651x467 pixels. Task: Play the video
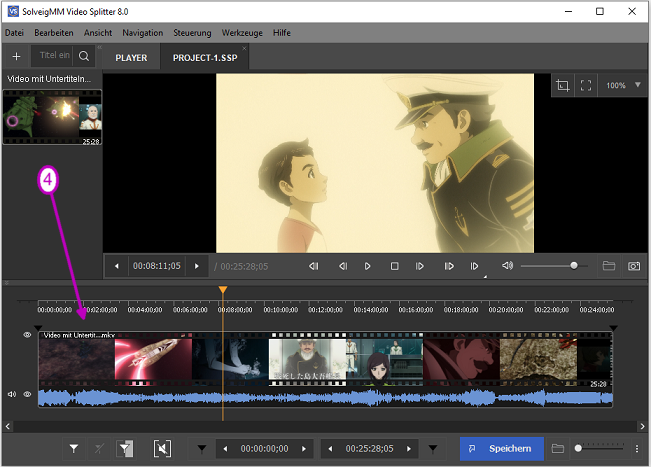[x=367, y=266]
